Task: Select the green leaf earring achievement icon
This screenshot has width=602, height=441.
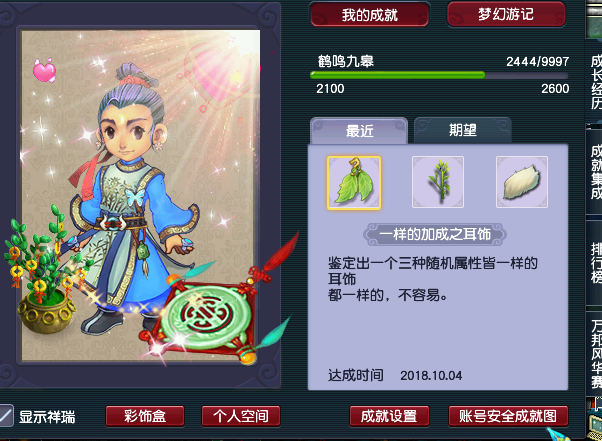Action: click(354, 183)
